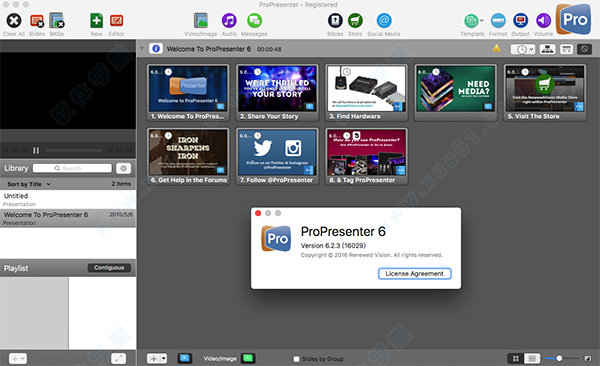Open the Editor
The width and height of the screenshot is (600, 366).
(116, 21)
